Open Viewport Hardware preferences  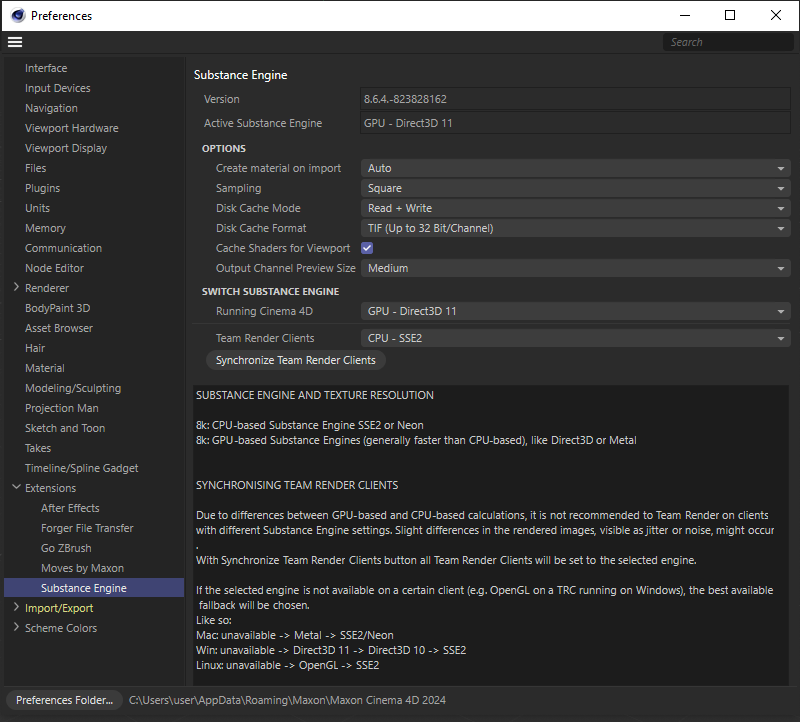71,128
